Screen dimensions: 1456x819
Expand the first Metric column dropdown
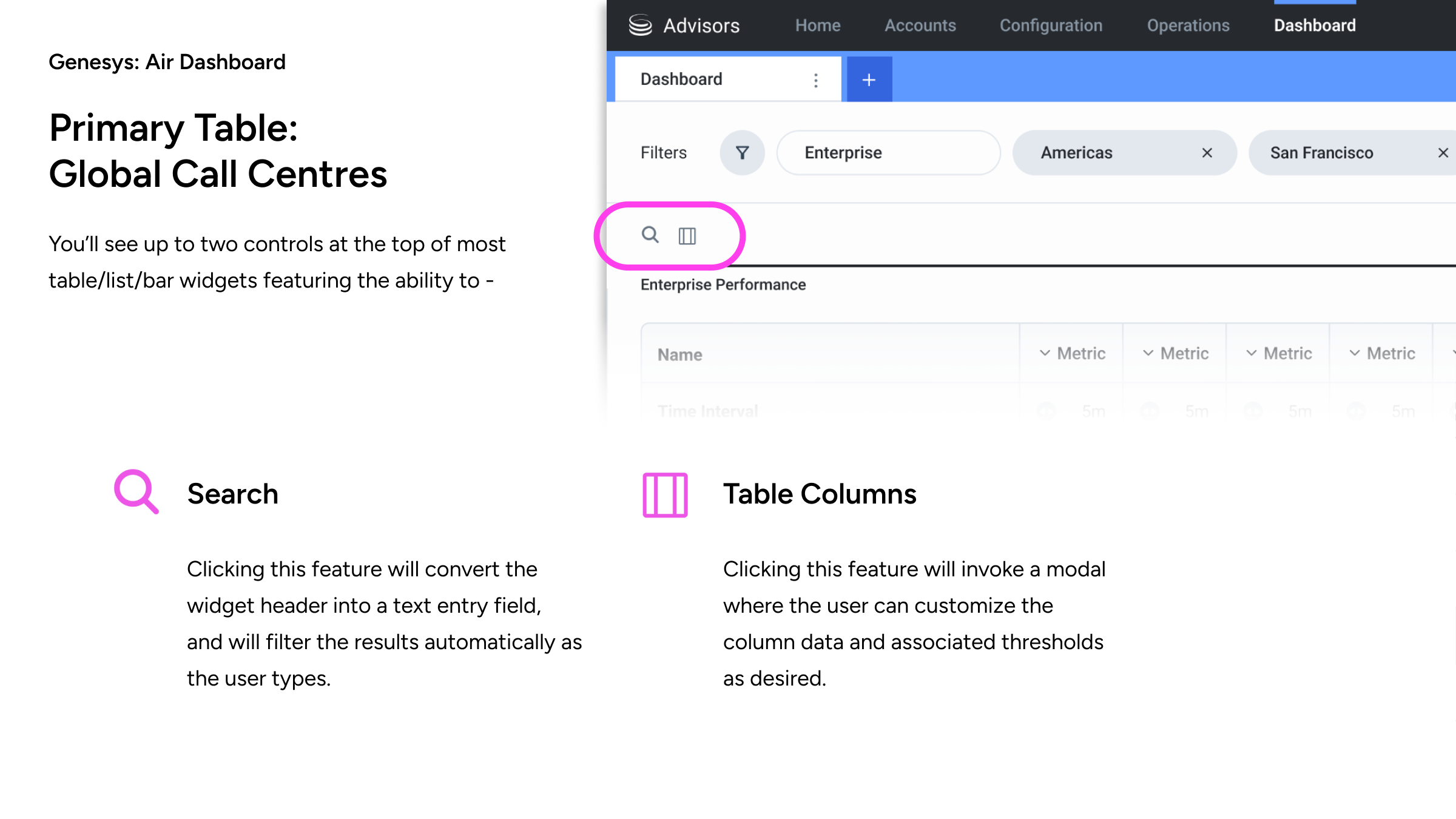(x=1045, y=353)
